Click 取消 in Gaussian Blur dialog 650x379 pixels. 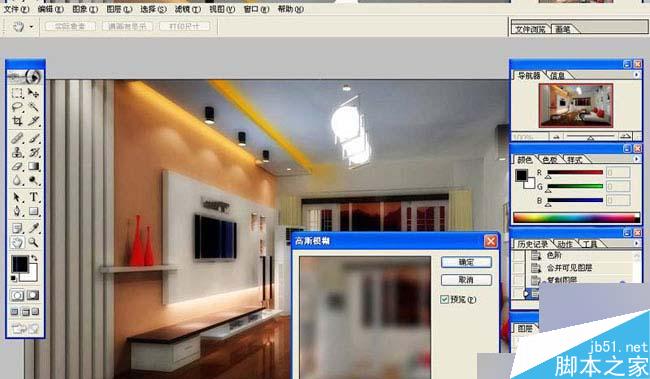pyautogui.click(x=466, y=280)
